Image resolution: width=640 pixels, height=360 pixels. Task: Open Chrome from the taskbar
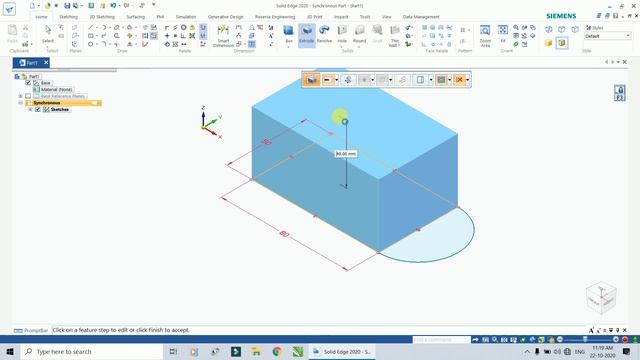point(277,351)
